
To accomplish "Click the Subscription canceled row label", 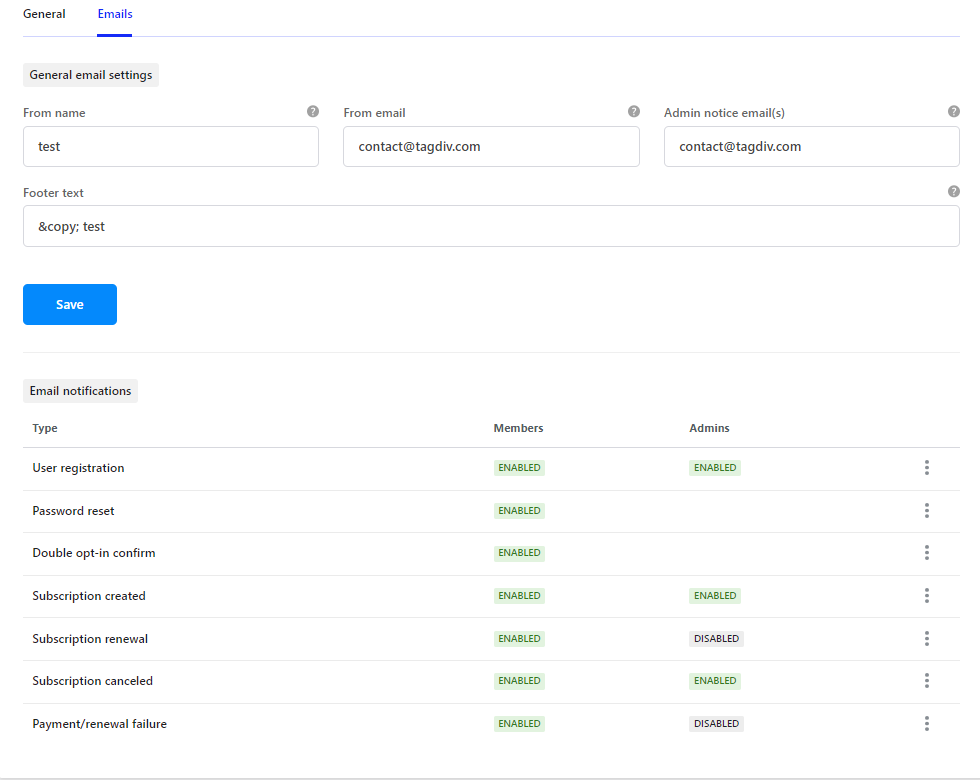I will tap(92, 681).
